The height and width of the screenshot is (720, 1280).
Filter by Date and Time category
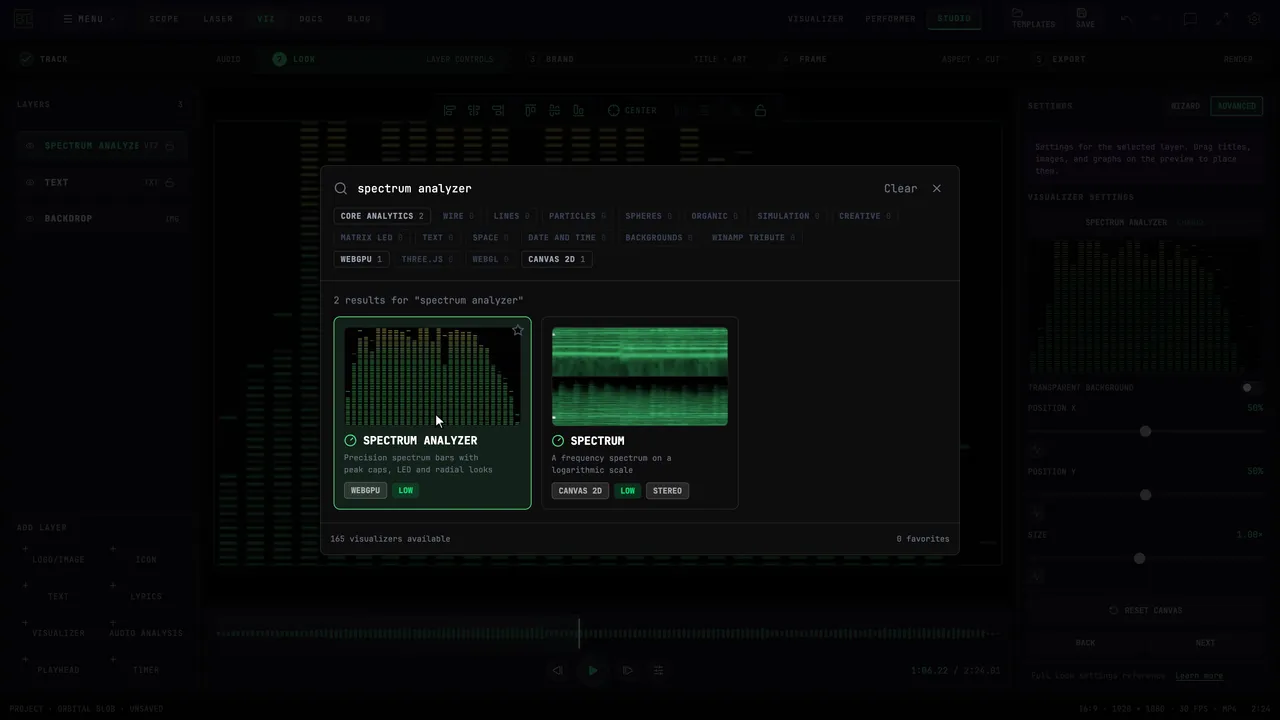[567, 238]
